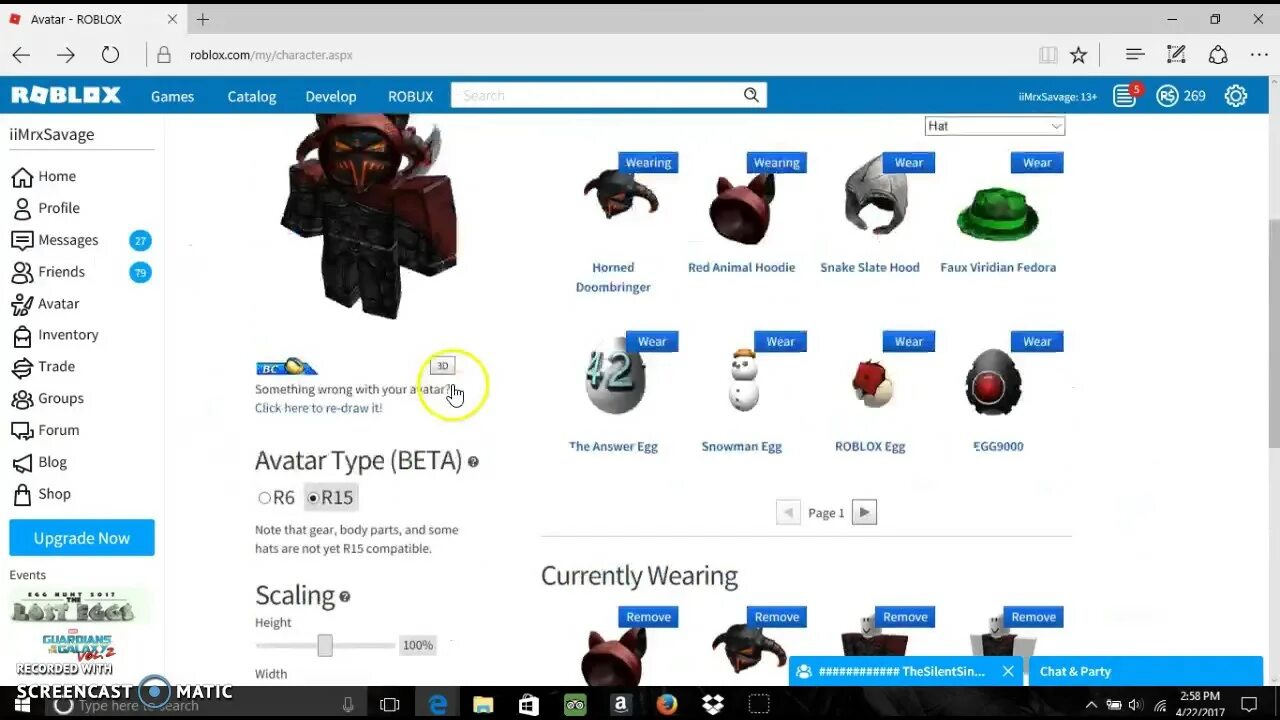
Task: Open the Home sidebar icon
Action: 22,177
